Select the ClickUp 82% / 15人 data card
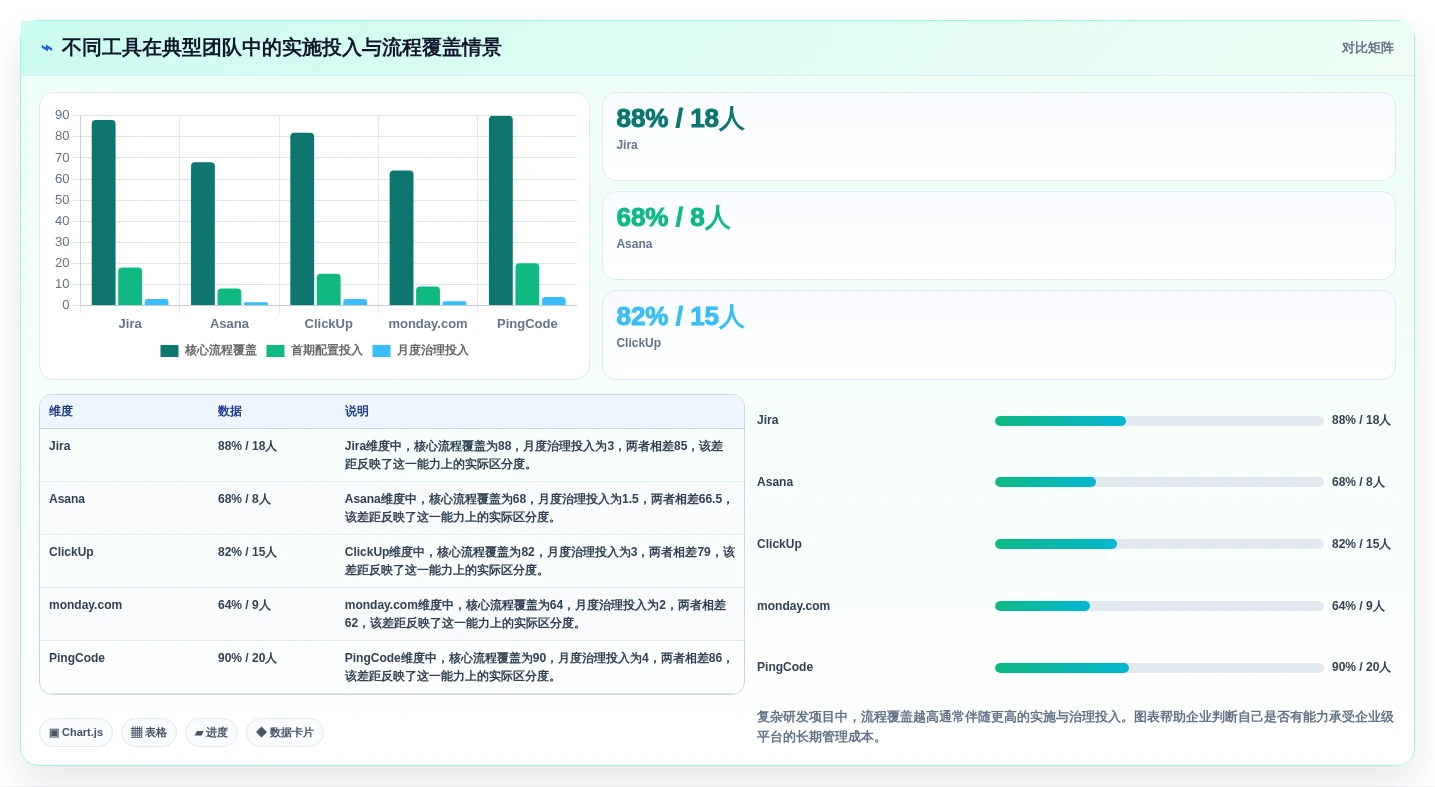The height and width of the screenshot is (787, 1435). point(998,335)
